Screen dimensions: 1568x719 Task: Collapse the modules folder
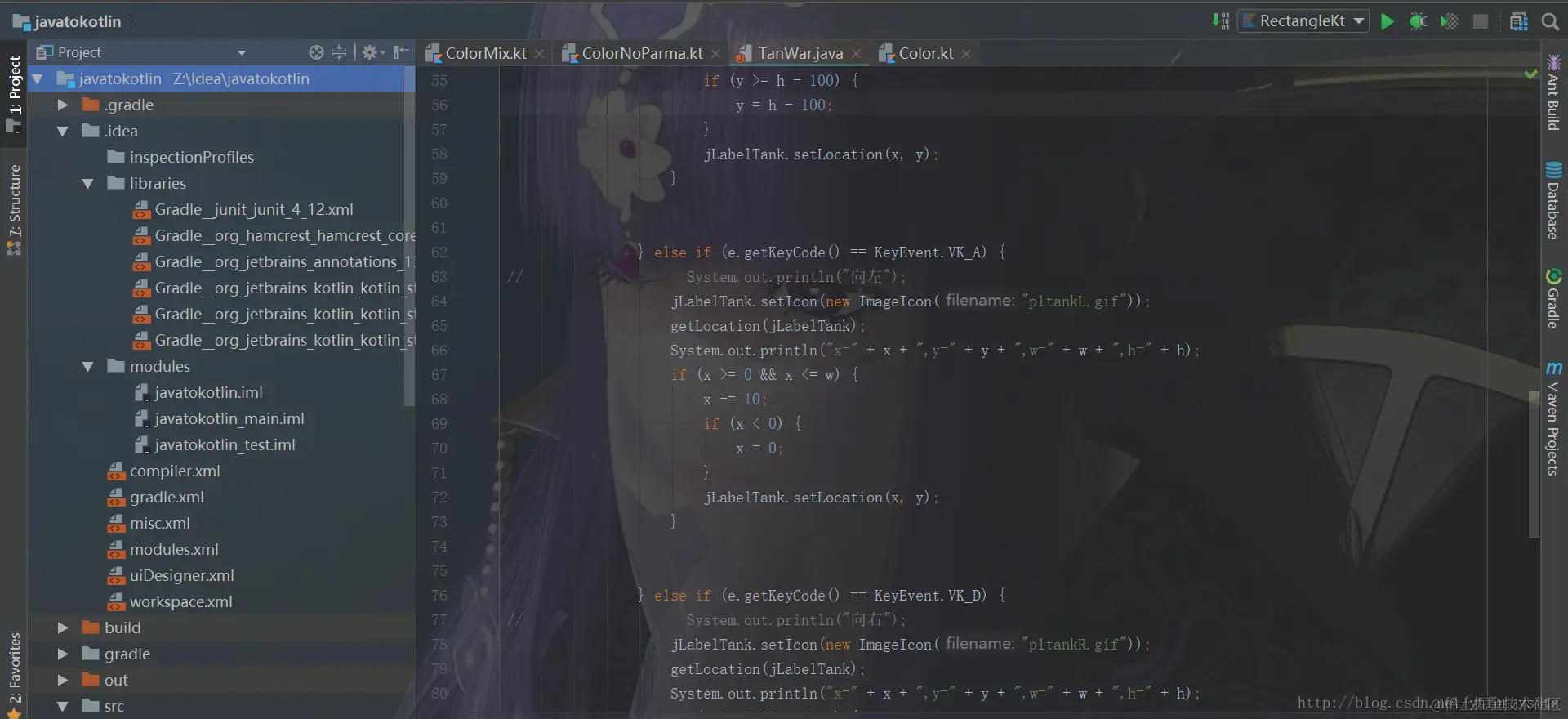[x=87, y=367]
